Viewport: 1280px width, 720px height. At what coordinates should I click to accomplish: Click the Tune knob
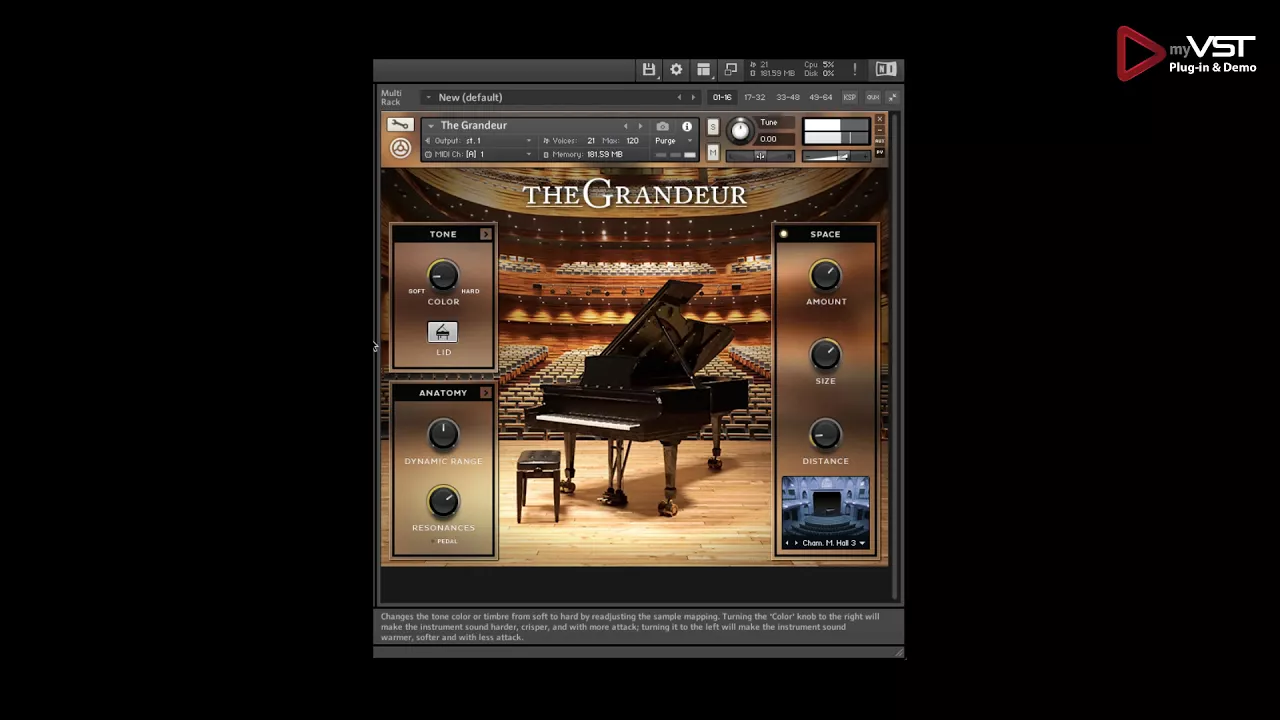click(x=740, y=131)
